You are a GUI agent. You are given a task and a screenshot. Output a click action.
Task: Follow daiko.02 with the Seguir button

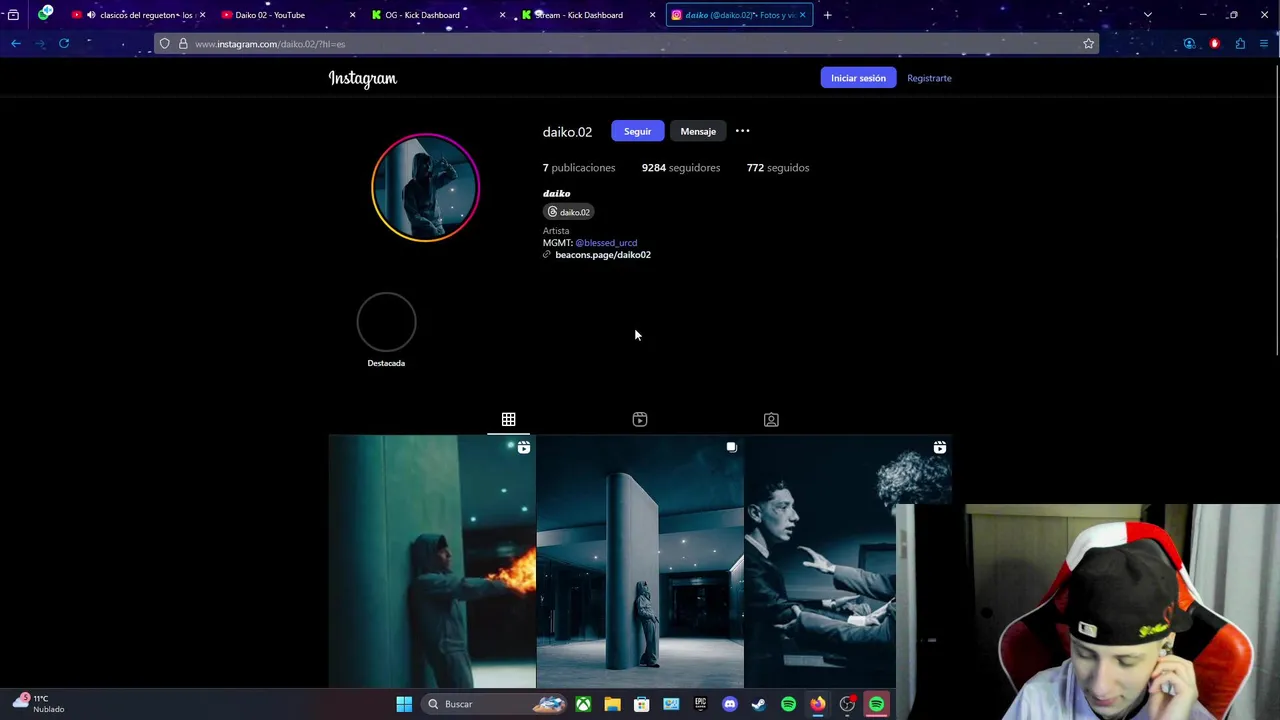pos(637,131)
